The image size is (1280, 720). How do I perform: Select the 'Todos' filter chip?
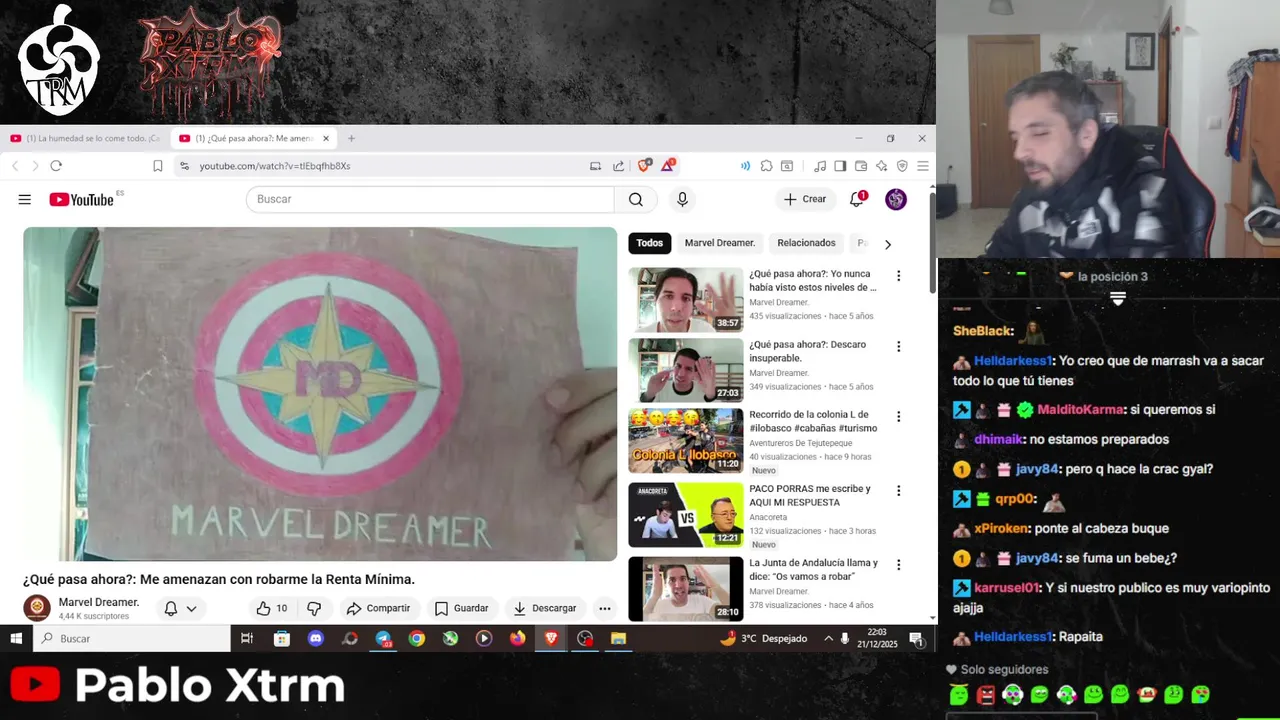click(x=650, y=243)
